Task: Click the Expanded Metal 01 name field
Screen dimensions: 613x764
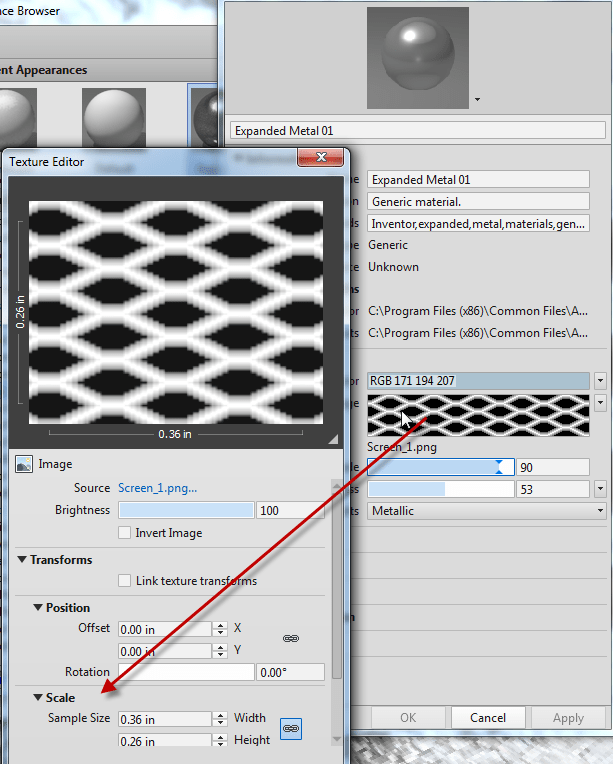Action: point(478,179)
